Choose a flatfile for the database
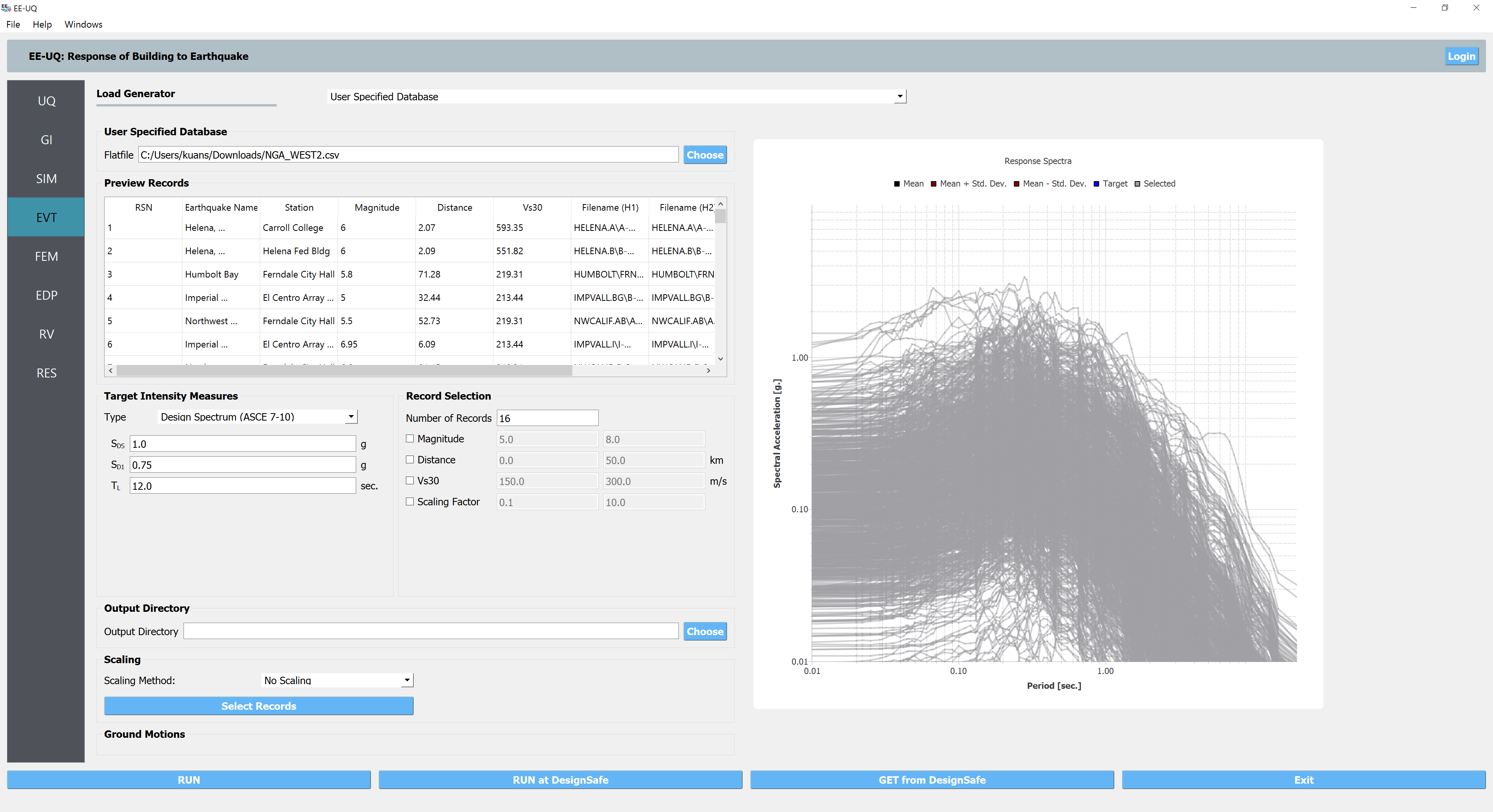Image resolution: width=1493 pixels, height=812 pixels. pos(705,155)
